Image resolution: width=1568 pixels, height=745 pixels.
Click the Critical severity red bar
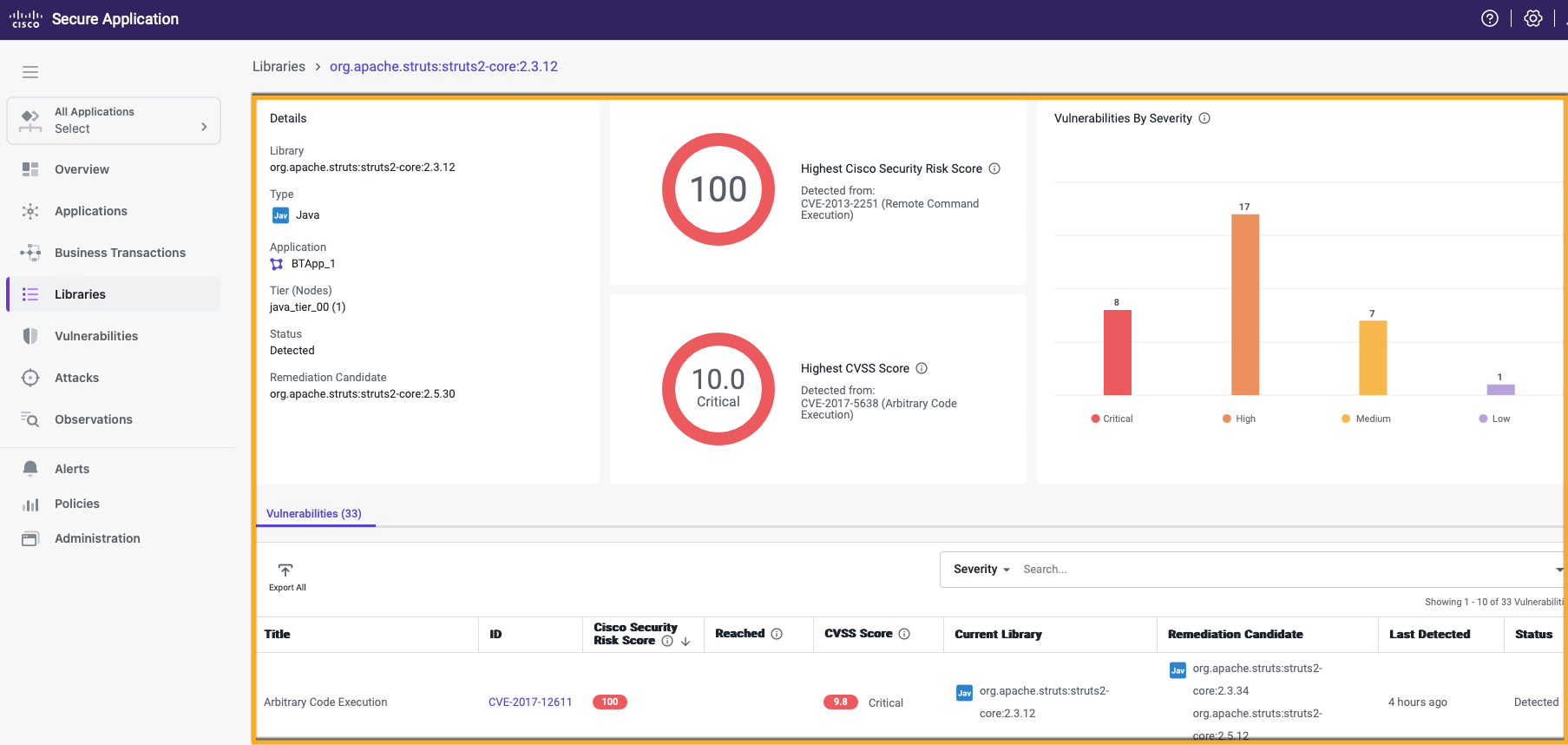[x=1118, y=353]
